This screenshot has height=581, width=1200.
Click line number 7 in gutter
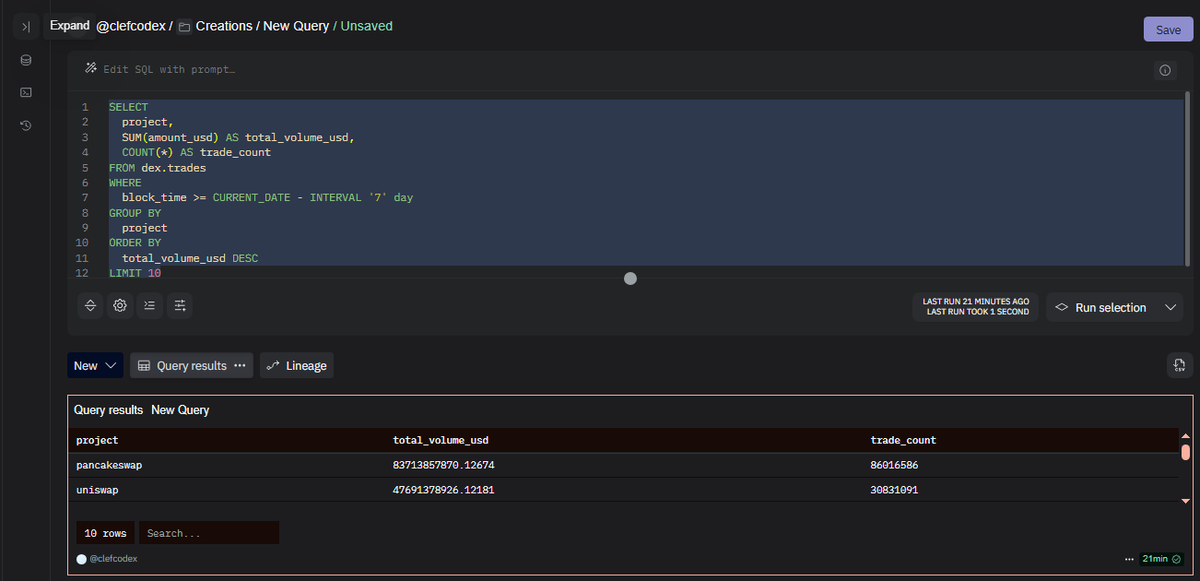85,198
